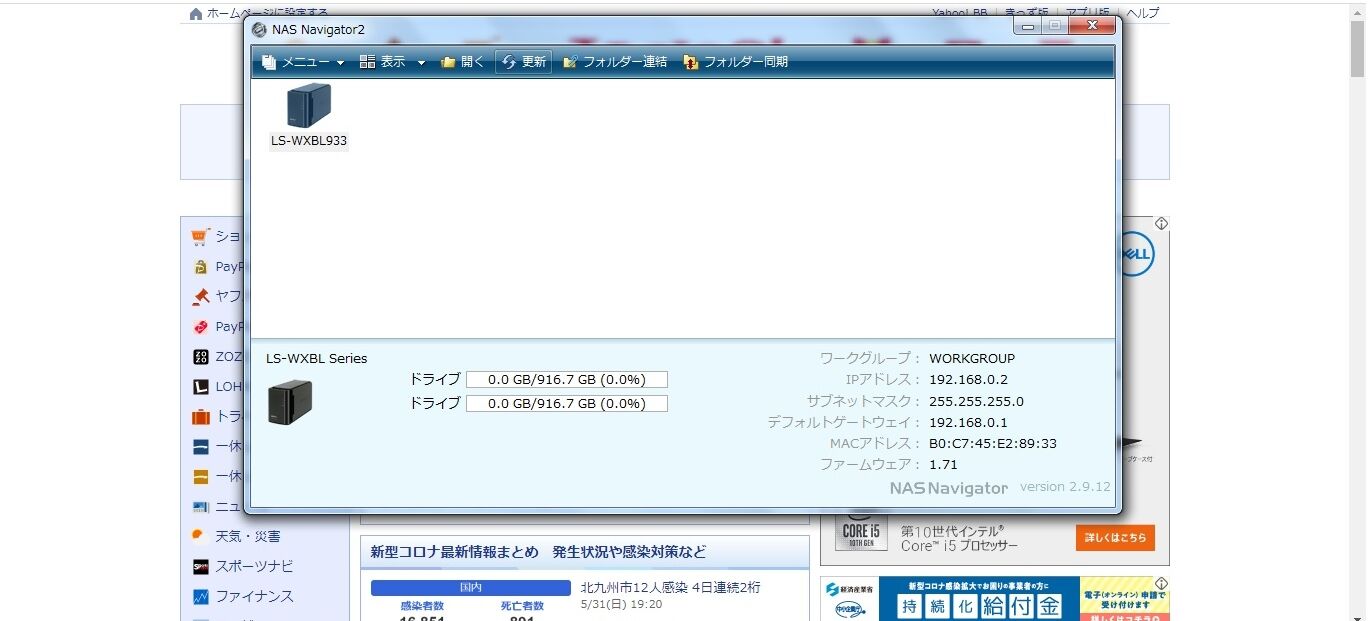
Task: Click the version 2.9.12 text
Action: click(x=1065, y=487)
